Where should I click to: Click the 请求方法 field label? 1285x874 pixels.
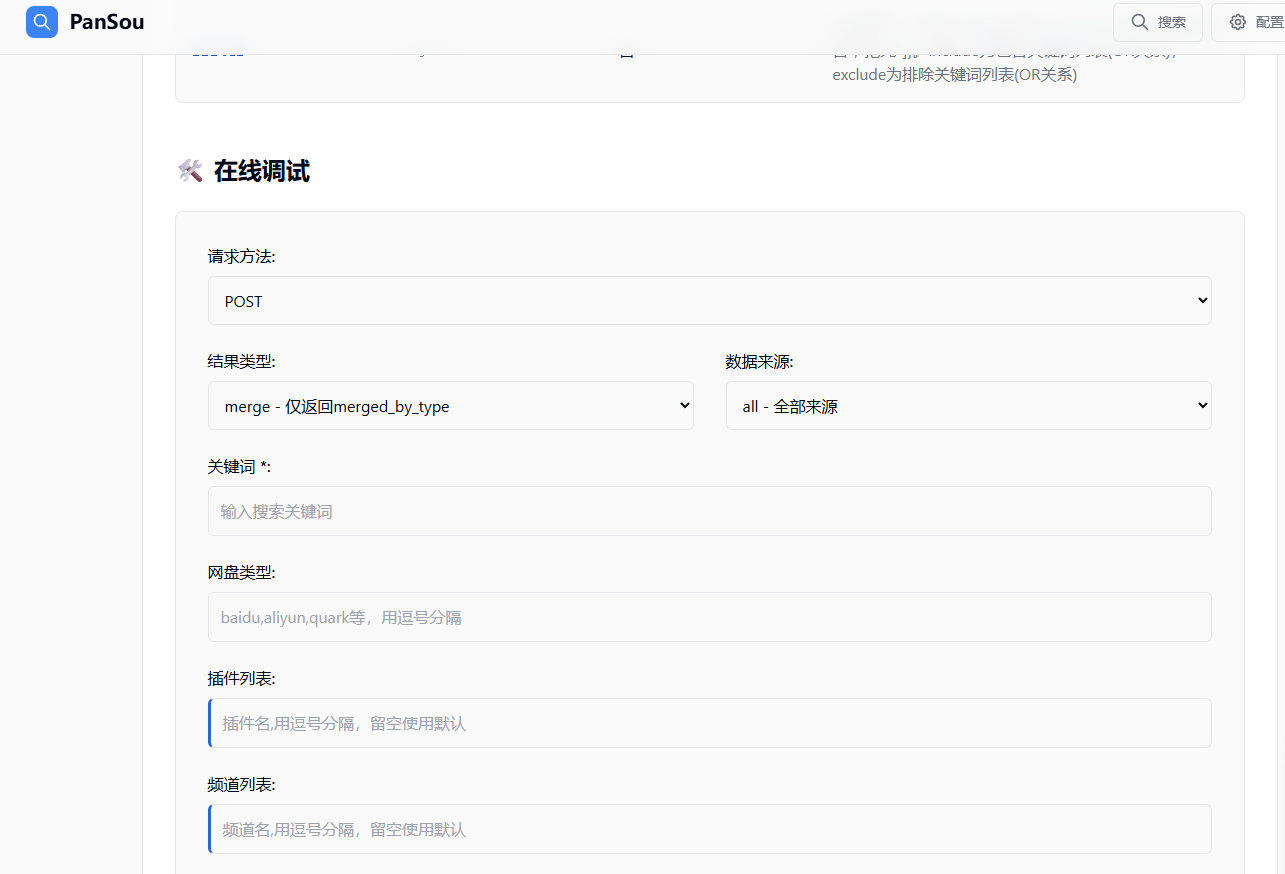point(241,257)
